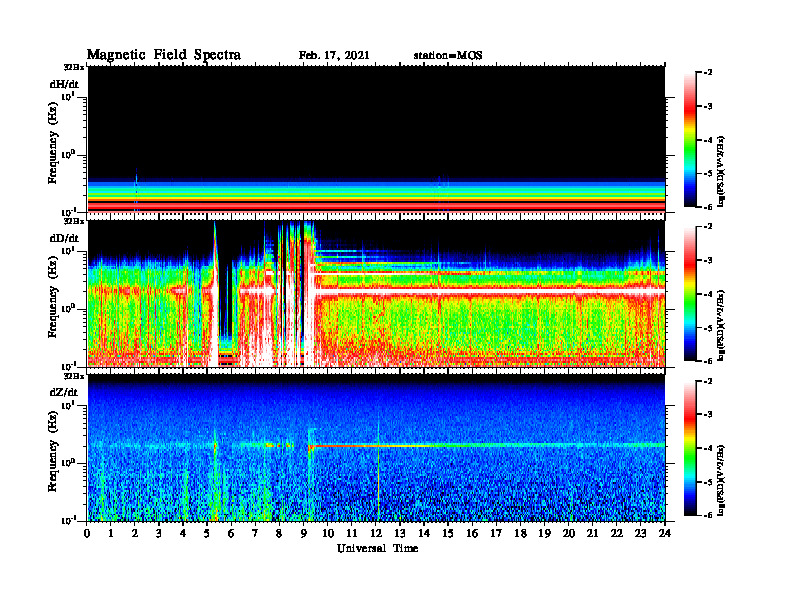792x612 pixels.
Task: Click the "station=MOS" label
Action: point(448,55)
